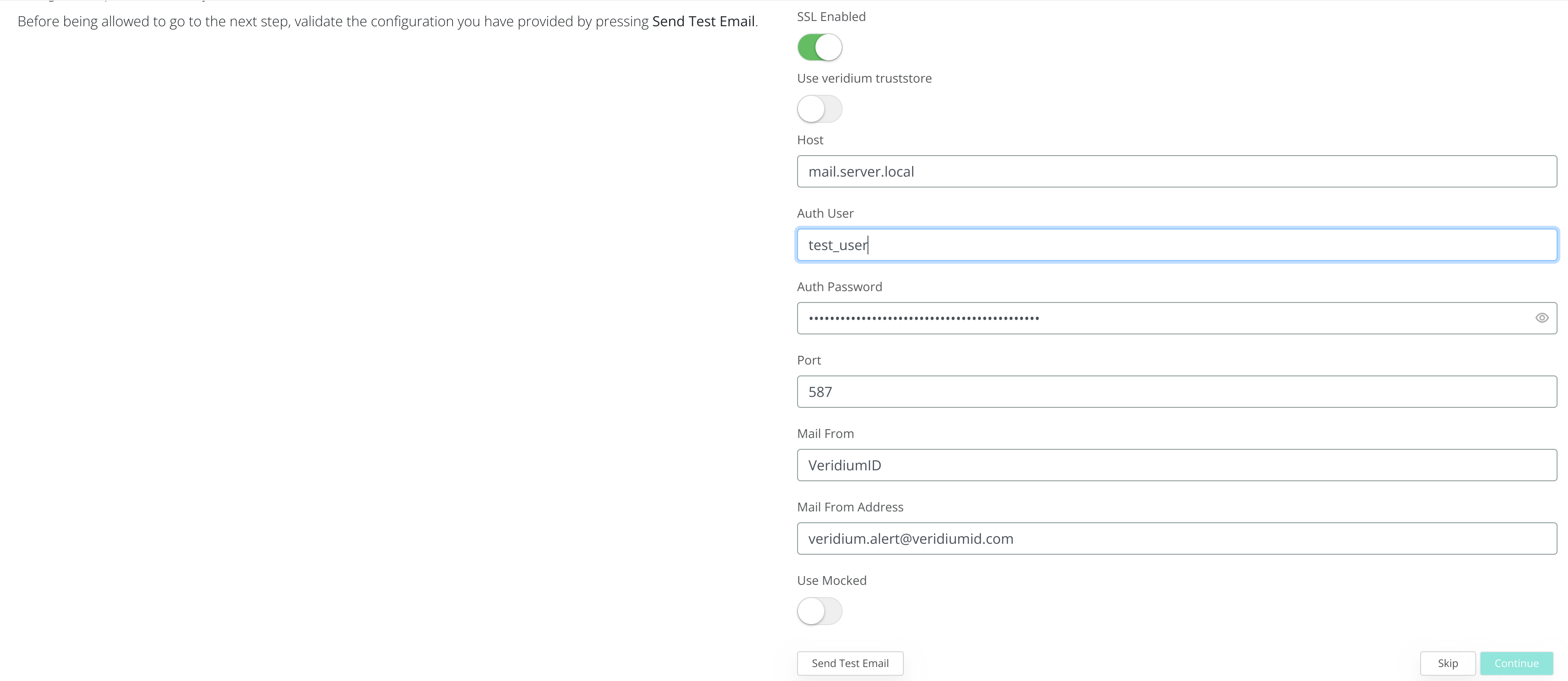Click the Port label text
The image size is (1568, 681).
coord(808,360)
